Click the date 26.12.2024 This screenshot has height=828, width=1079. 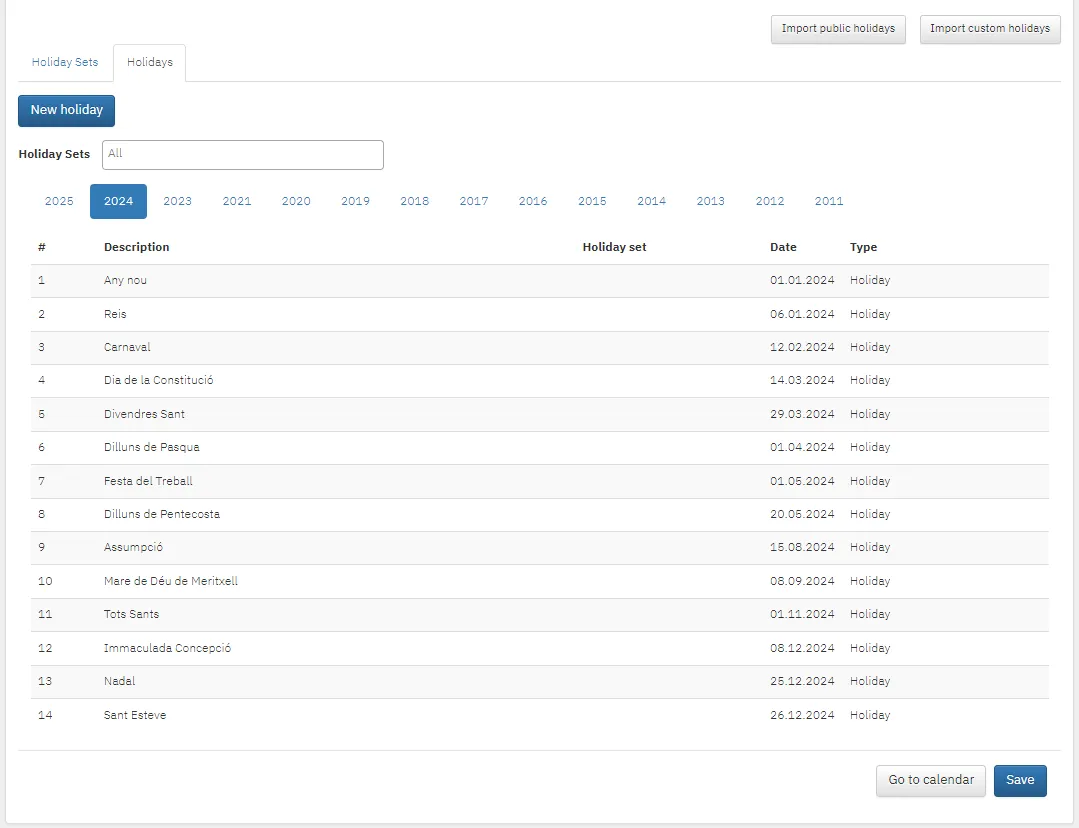802,716
